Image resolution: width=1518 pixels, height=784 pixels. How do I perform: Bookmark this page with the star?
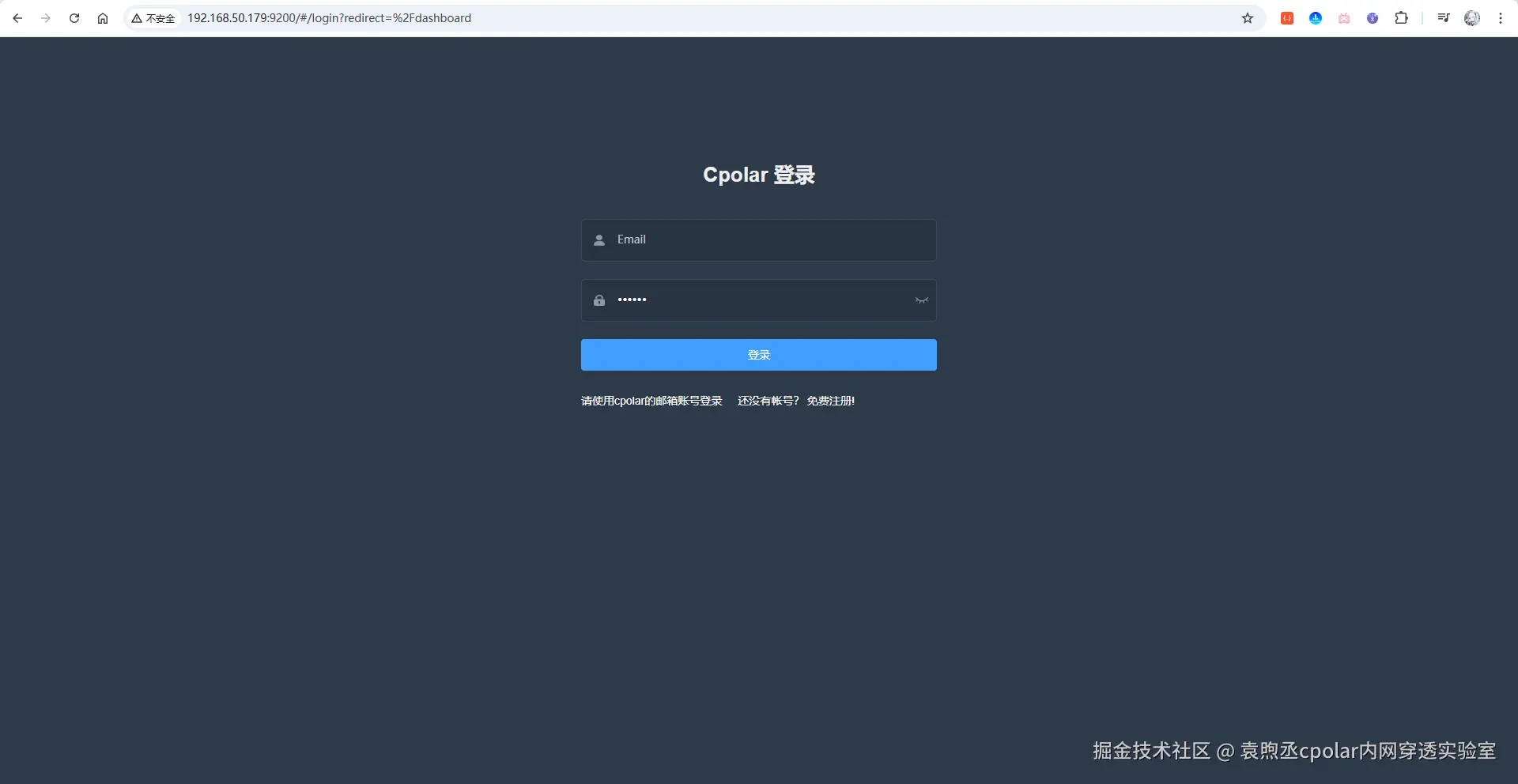coord(1248,18)
